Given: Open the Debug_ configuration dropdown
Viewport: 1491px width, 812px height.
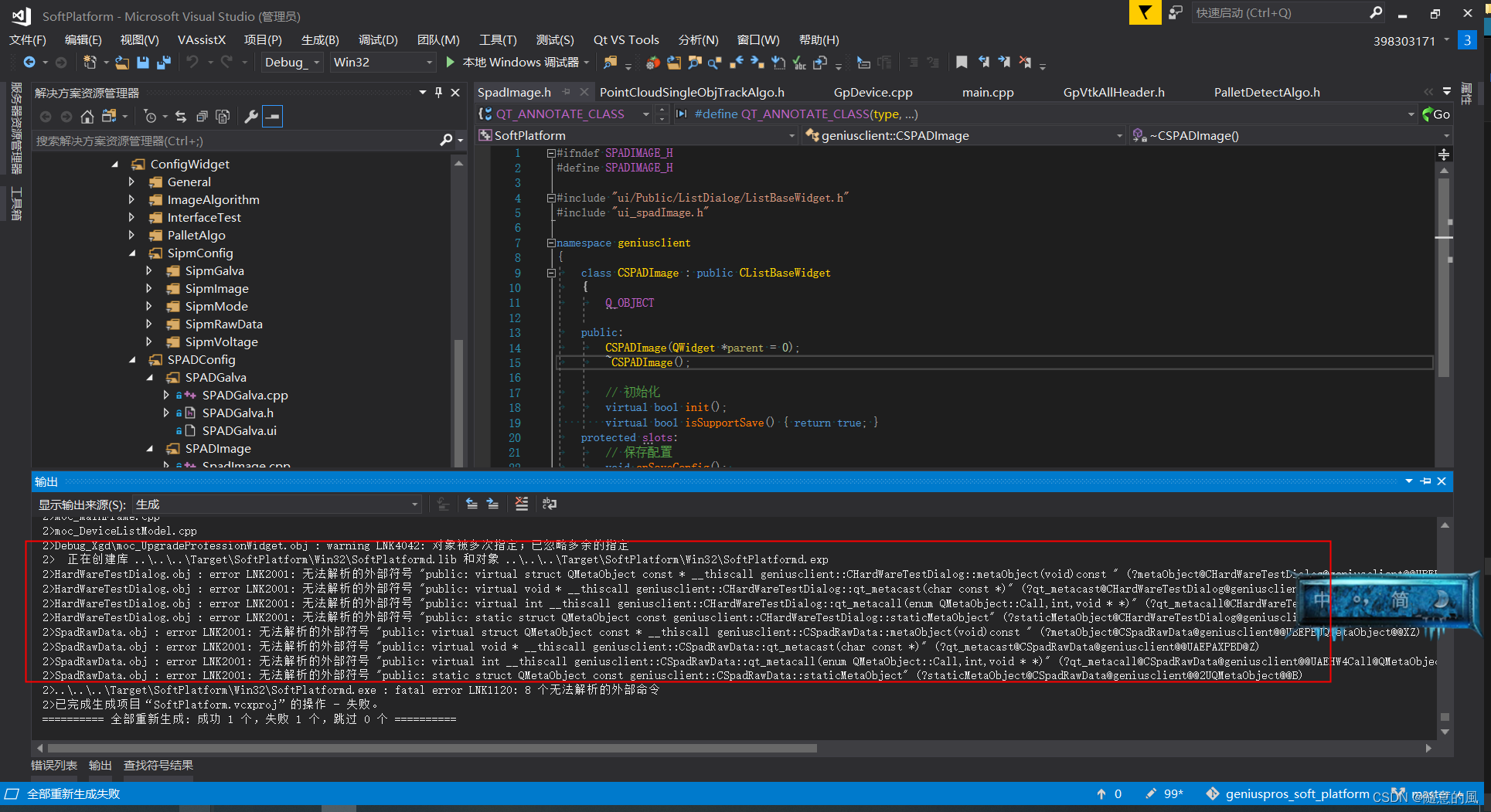Looking at the screenshot, I should [291, 63].
